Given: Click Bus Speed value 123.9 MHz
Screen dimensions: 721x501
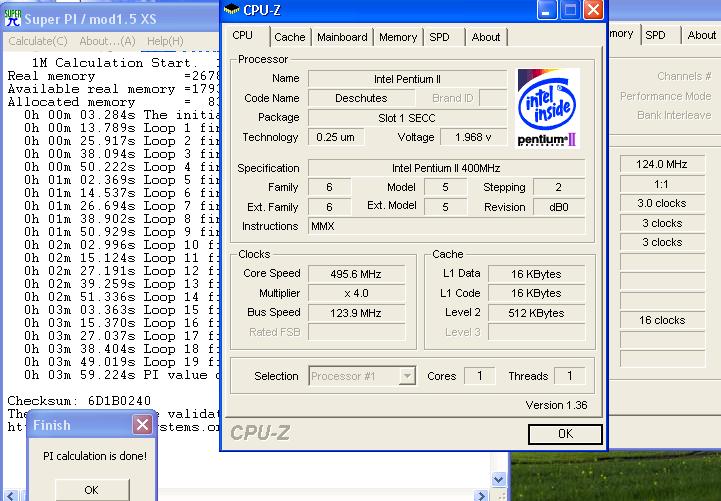Looking at the screenshot, I should pyautogui.click(x=356, y=313).
